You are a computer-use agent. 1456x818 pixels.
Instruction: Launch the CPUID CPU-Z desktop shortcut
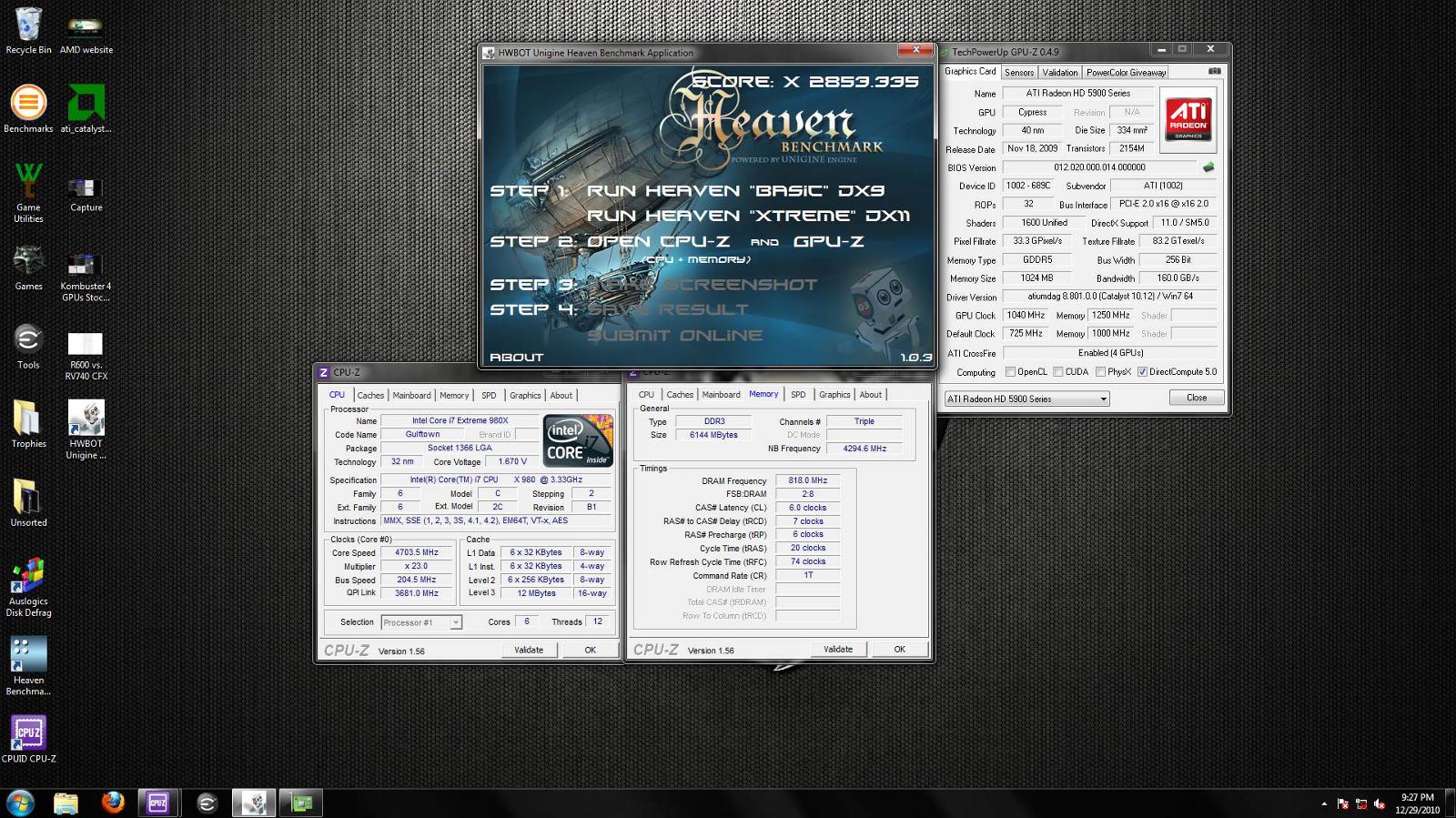click(28, 739)
